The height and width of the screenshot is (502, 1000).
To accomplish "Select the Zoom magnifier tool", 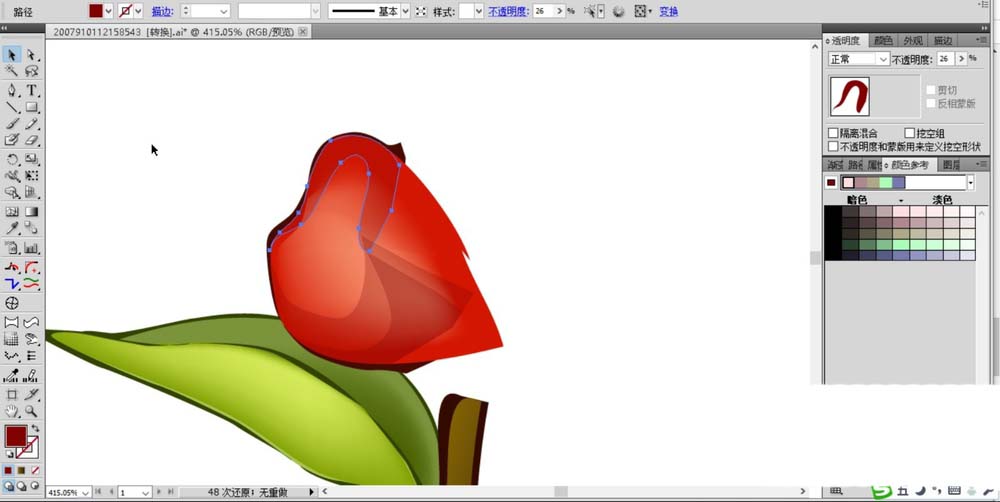I will pos(31,411).
